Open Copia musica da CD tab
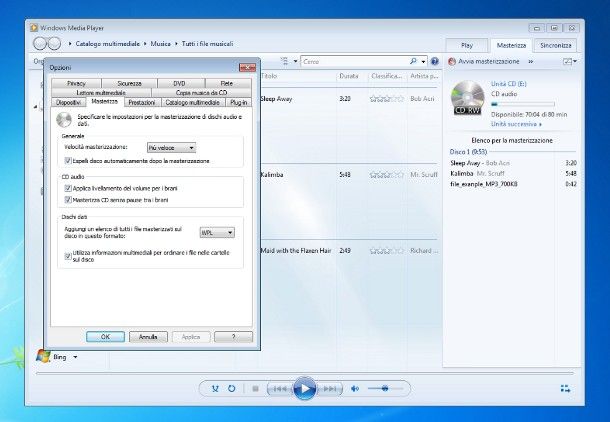 click(x=202, y=93)
